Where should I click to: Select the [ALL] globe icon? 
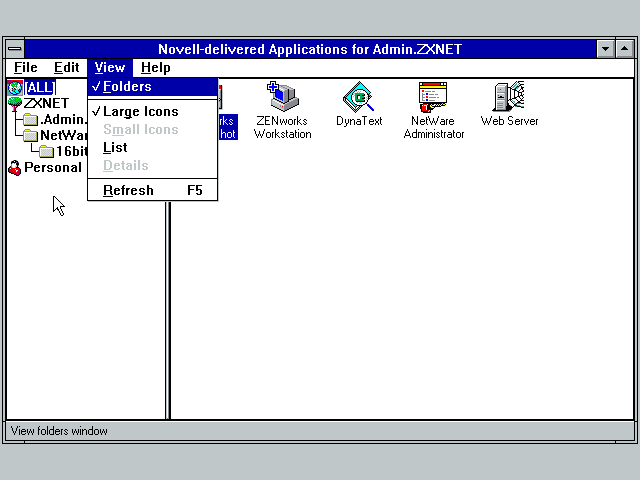pyautogui.click(x=15, y=87)
